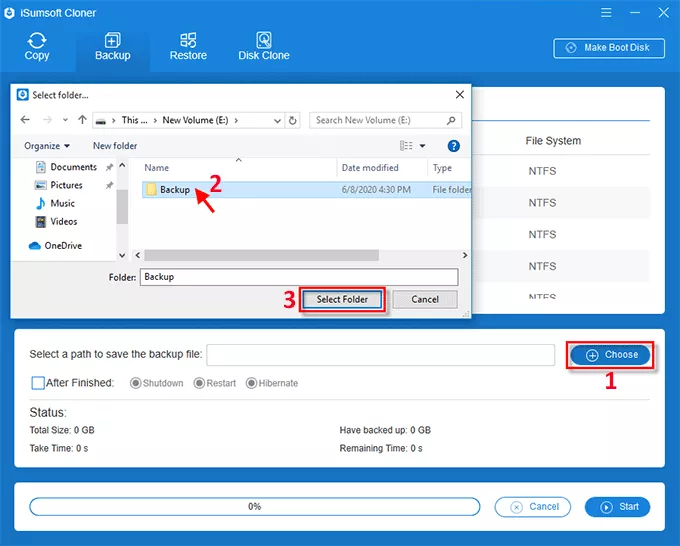680x546 pixels.
Task: Enable the After Finished checkbox
Action: pos(38,383)
